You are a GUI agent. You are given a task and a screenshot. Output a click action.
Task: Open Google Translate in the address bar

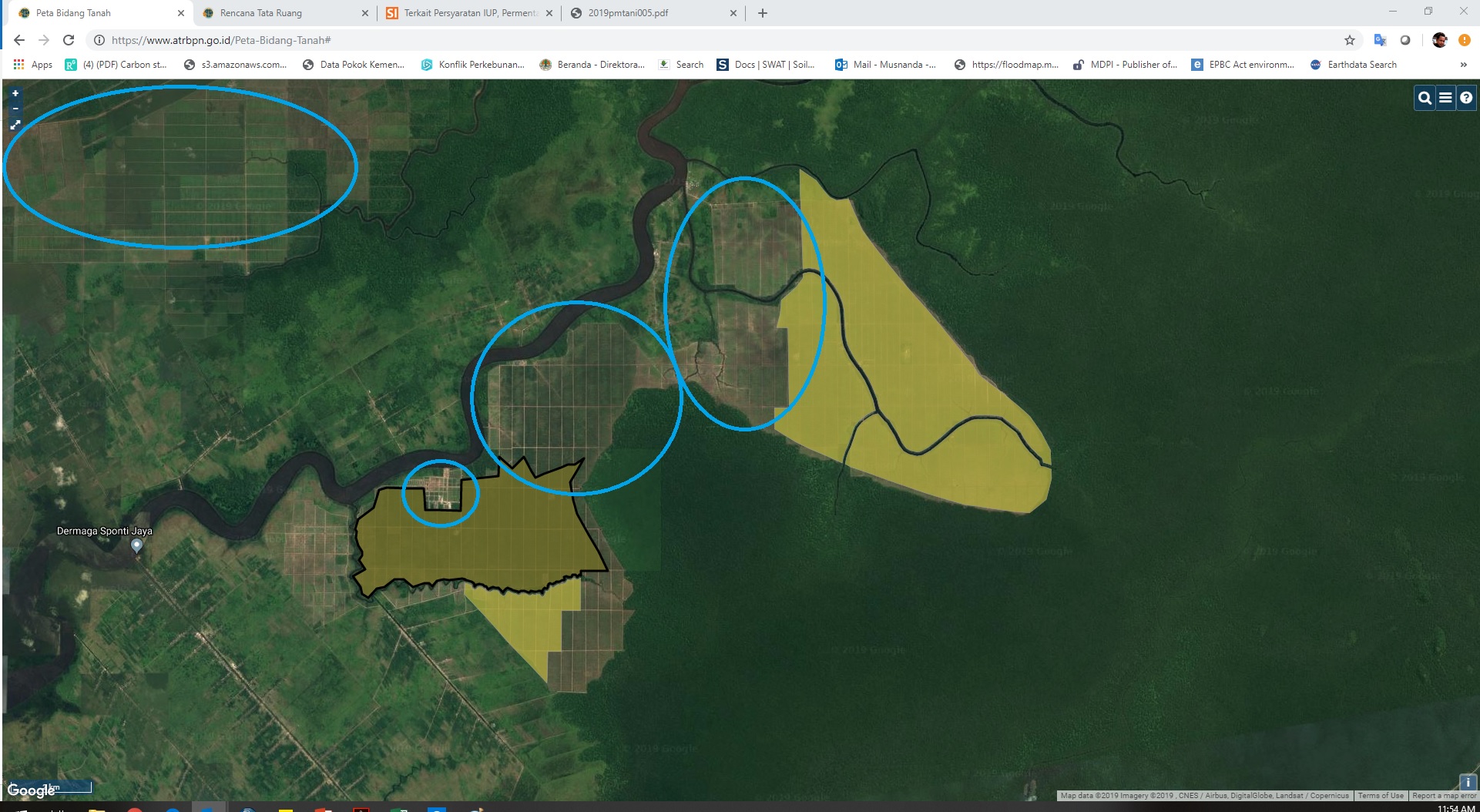1379,39
